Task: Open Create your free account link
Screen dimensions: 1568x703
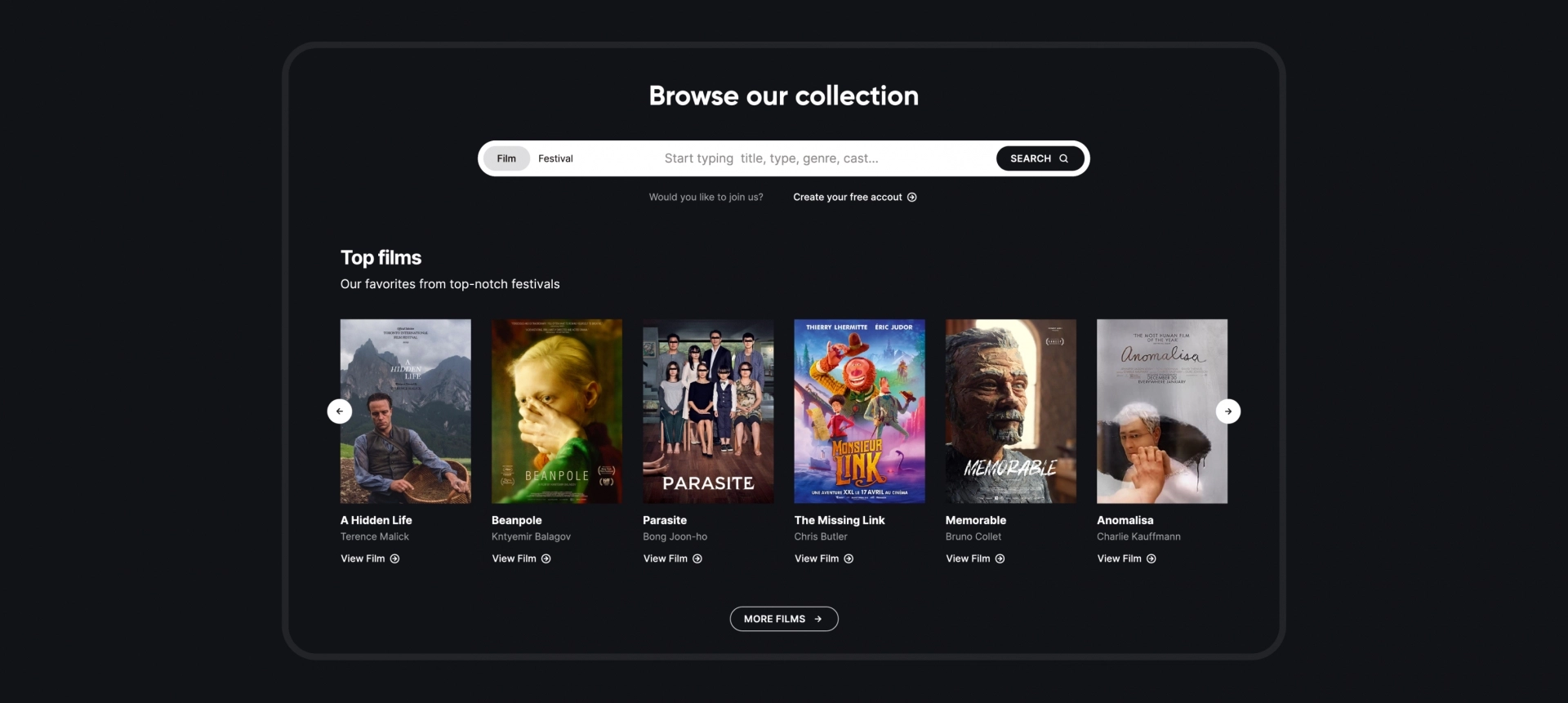Action: 855,198
